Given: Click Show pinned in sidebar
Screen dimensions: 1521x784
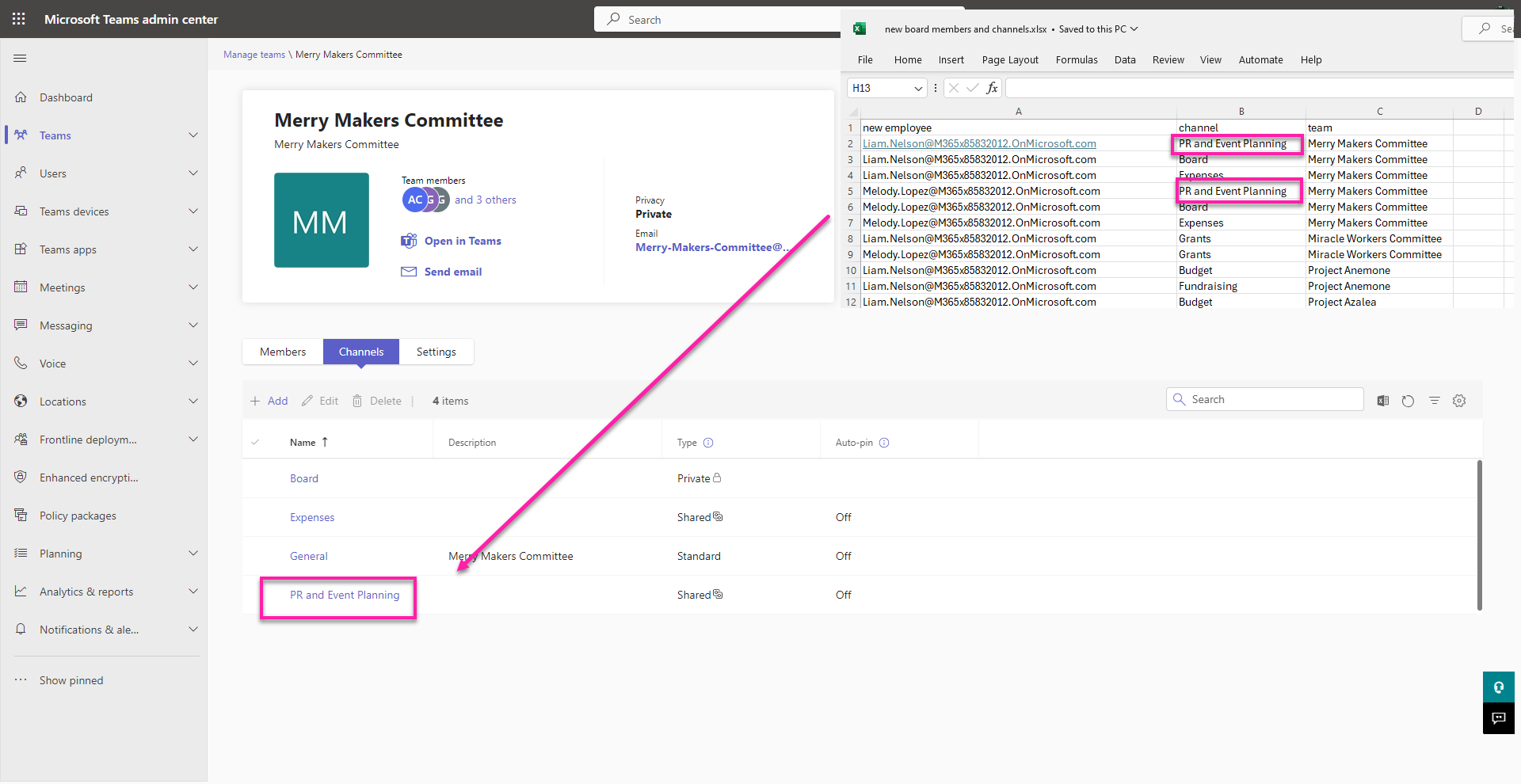Looking at the screenshot, I should pyautogui.click(x=71, y=680).
